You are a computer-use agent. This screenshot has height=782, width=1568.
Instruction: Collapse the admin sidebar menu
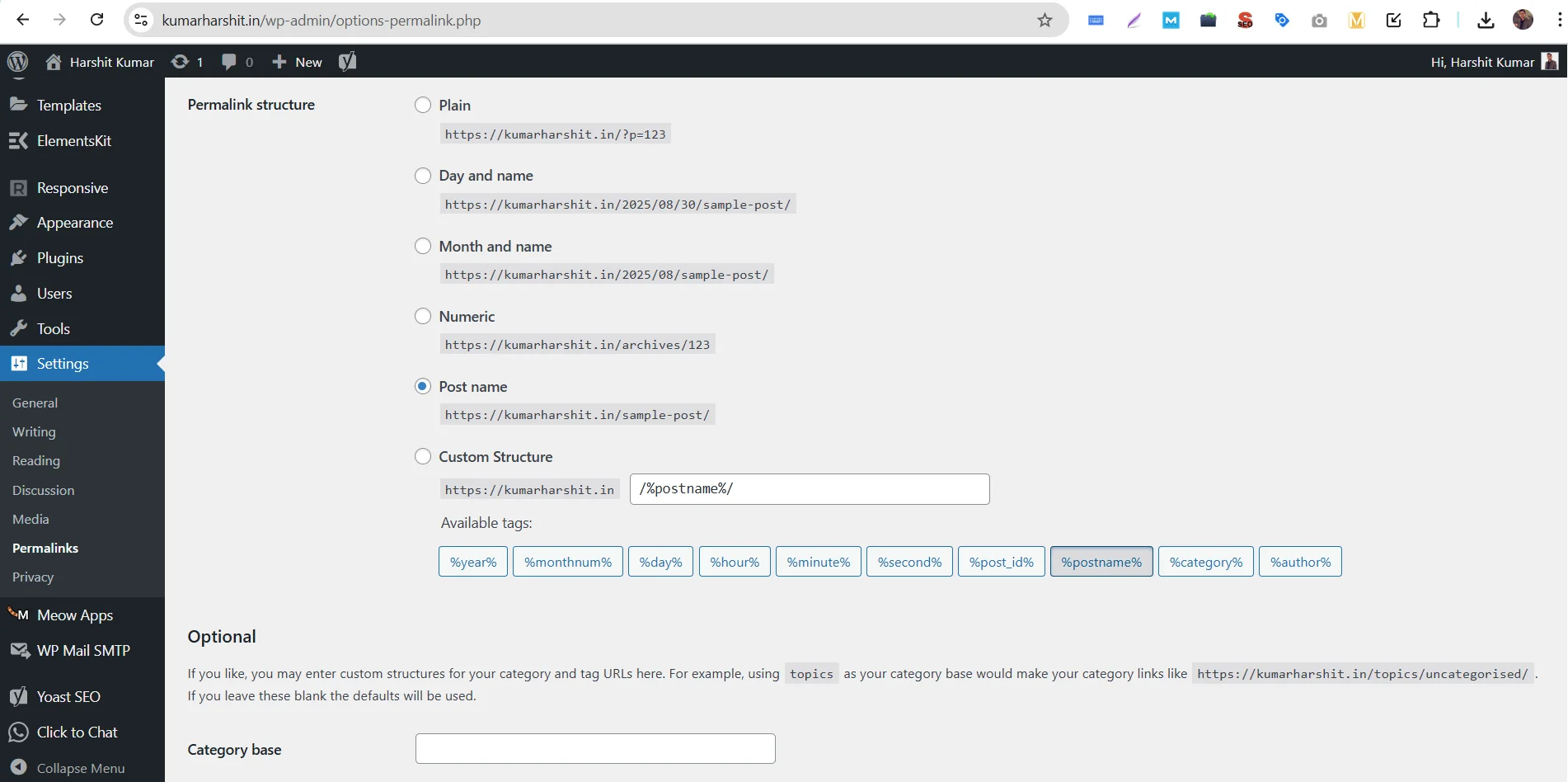tap(81, 768)
